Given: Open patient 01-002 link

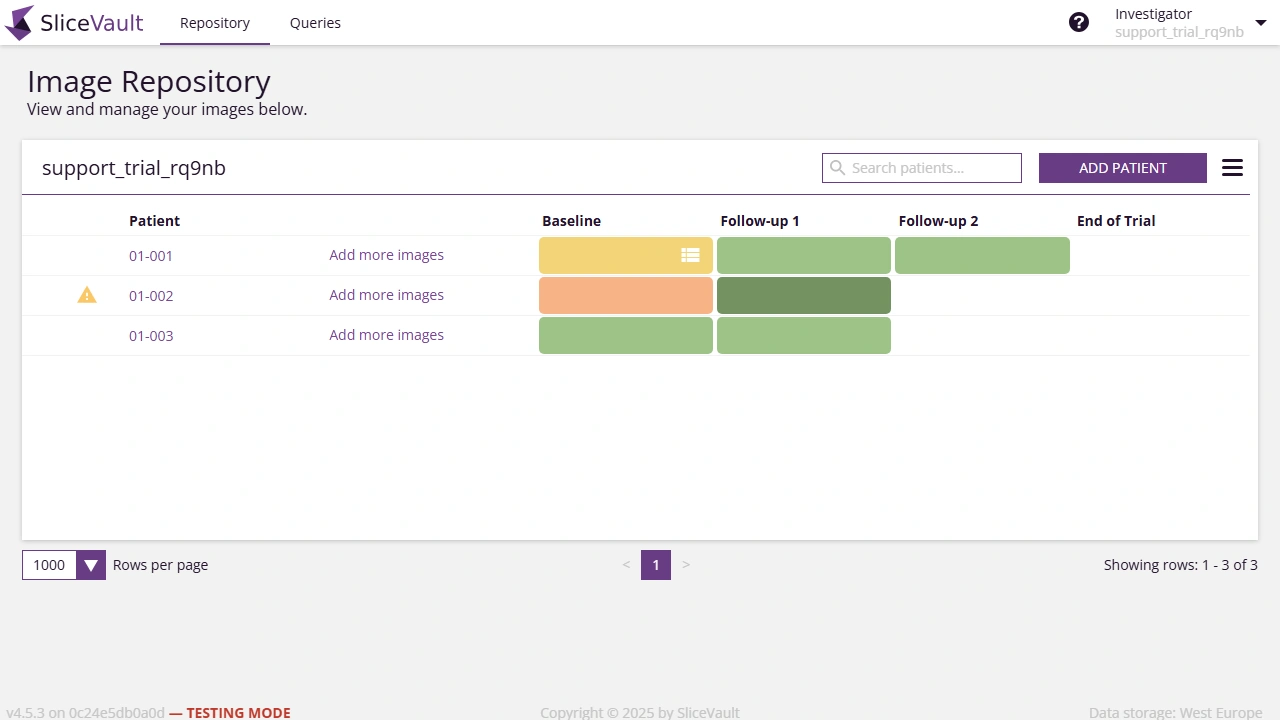Looking at the screenshot, I should coord(151,296).
